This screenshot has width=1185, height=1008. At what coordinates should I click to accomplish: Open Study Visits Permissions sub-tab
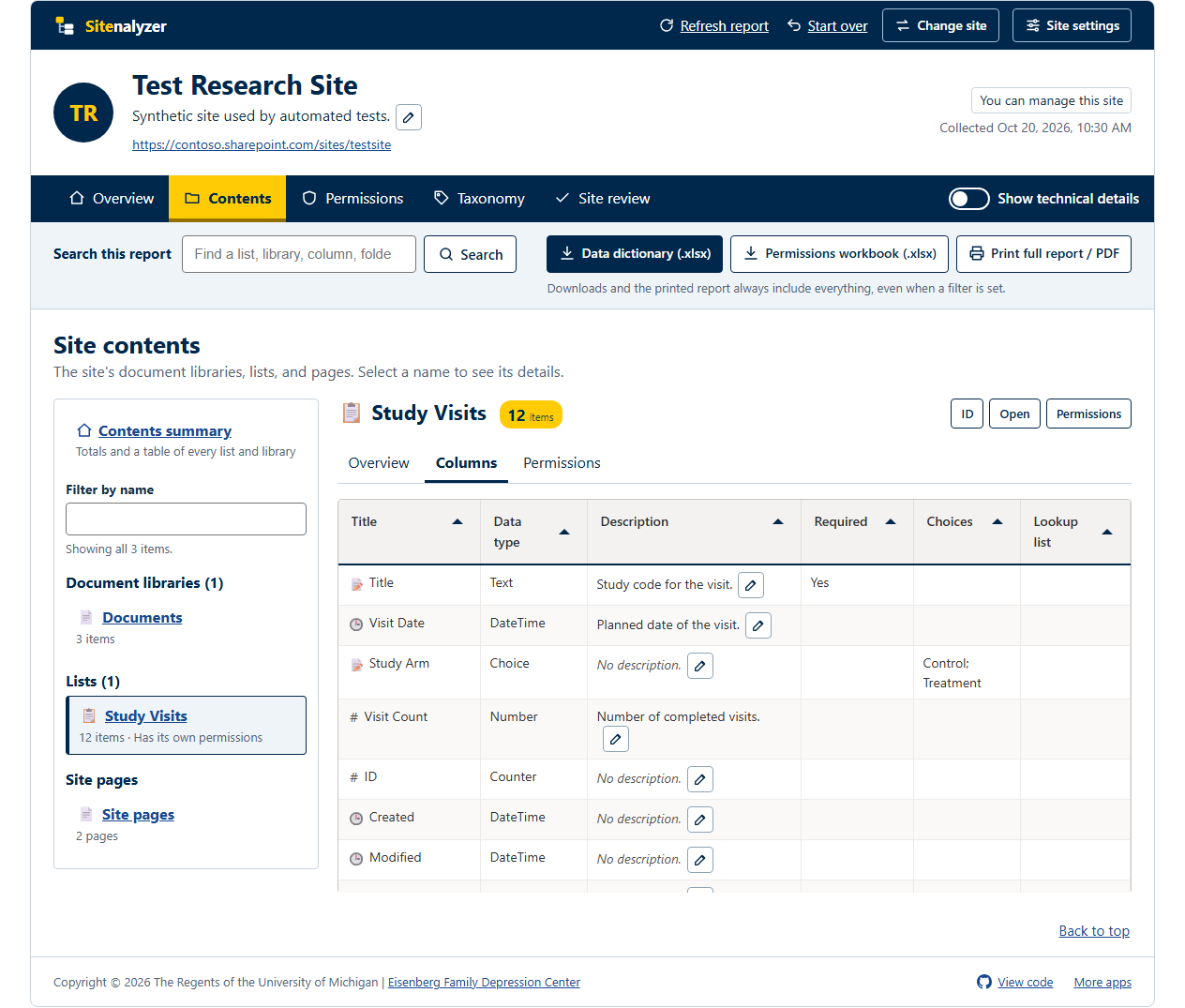(562, 463)
